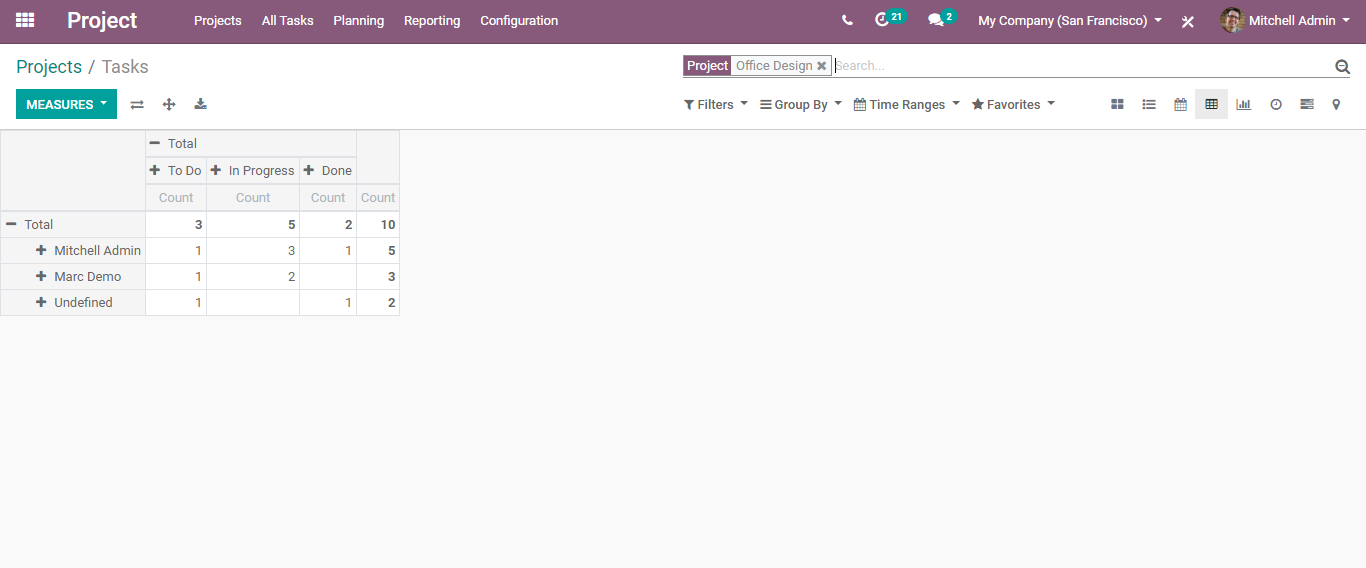Switch to Graph view

[1243, 104]
